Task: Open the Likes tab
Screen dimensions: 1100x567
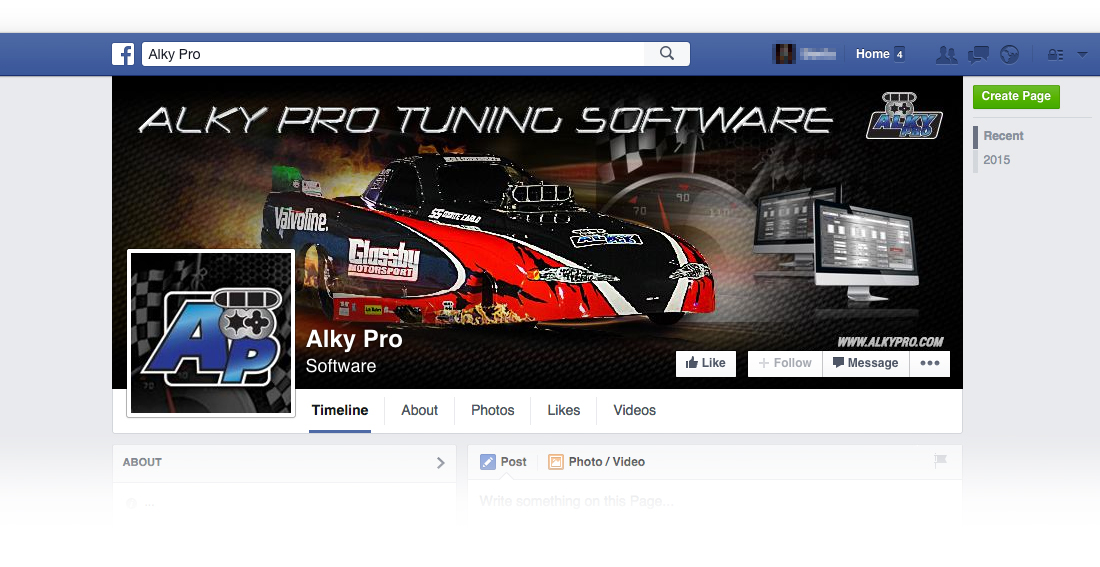Action: [x=563, y=411]
